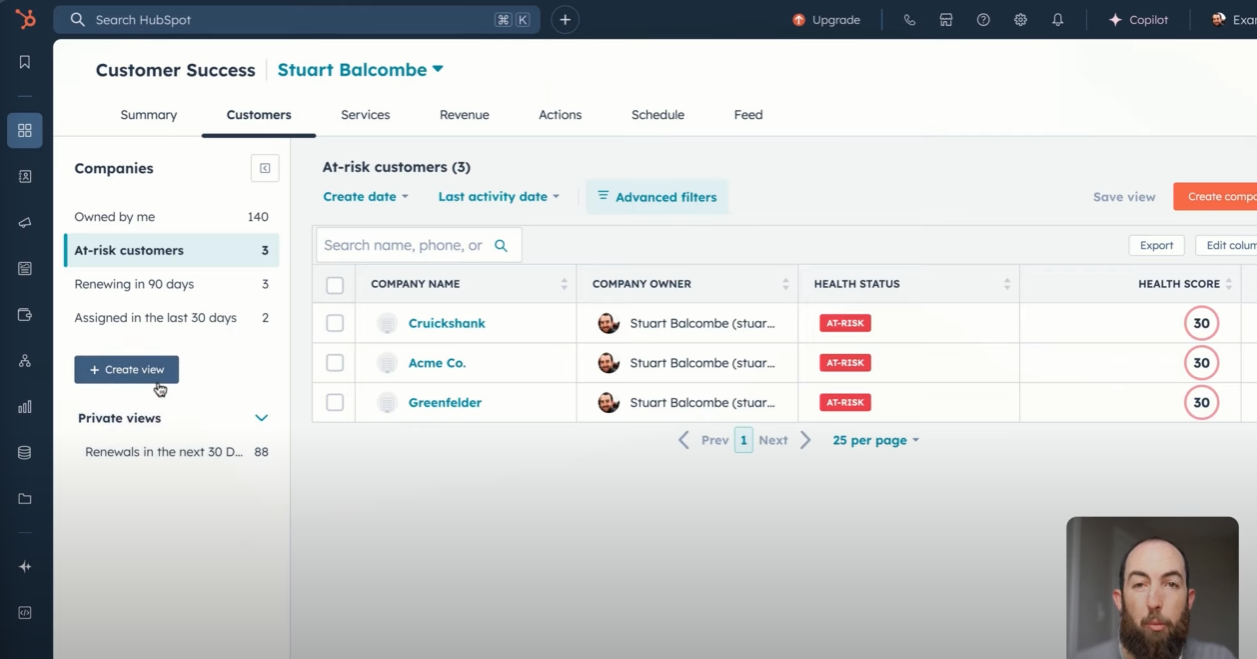Open the Last activity date filter dropdown
Viewport: 1257px width, 659px height.
click(x=499, y=197)
